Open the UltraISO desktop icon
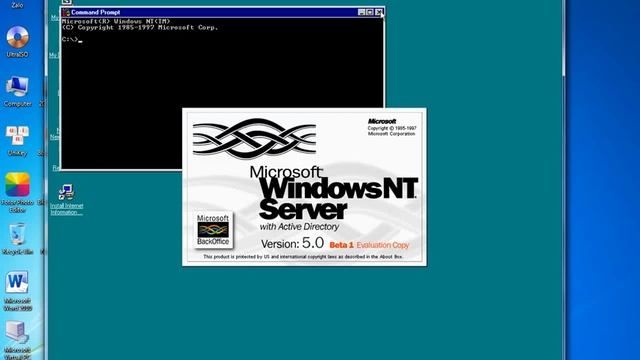Viewport: 640px width, 360px height. [x=18, y=41]
